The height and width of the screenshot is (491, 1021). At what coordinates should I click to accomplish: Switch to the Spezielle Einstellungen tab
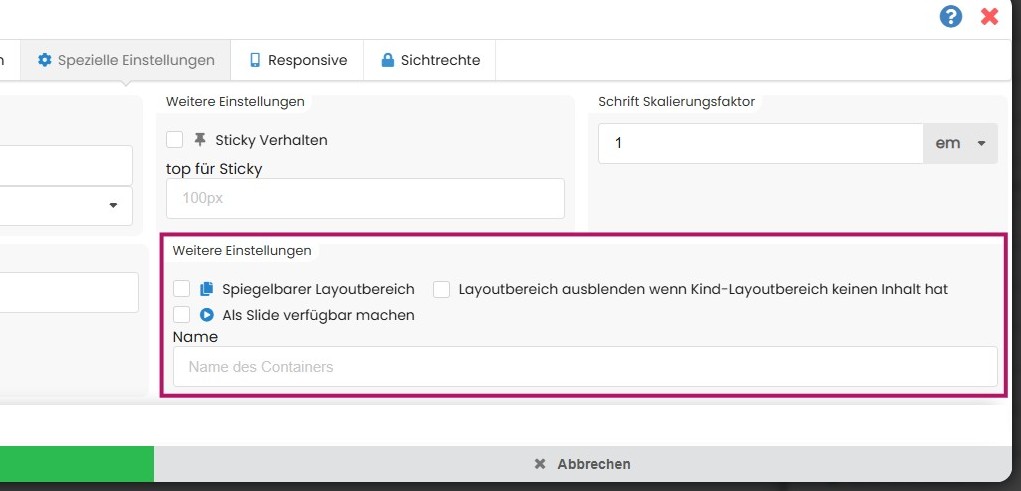click(x=126, y=60)
